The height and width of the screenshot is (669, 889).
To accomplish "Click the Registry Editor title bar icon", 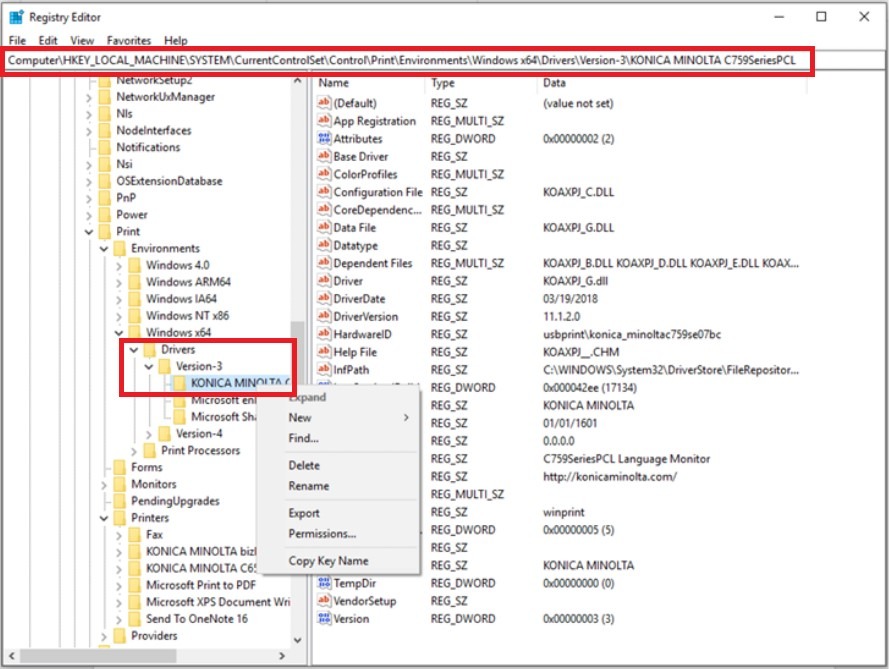I will [x=16, y=17].
